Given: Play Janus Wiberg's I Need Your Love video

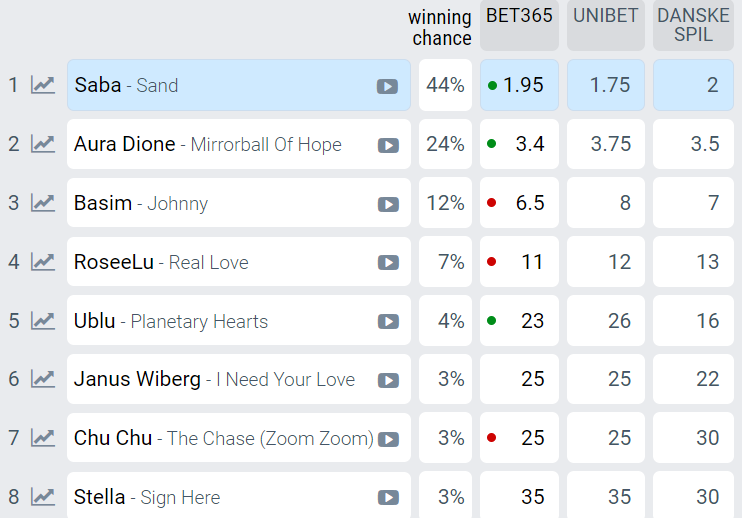Looking at the screenshot, I should click(388, 380).
